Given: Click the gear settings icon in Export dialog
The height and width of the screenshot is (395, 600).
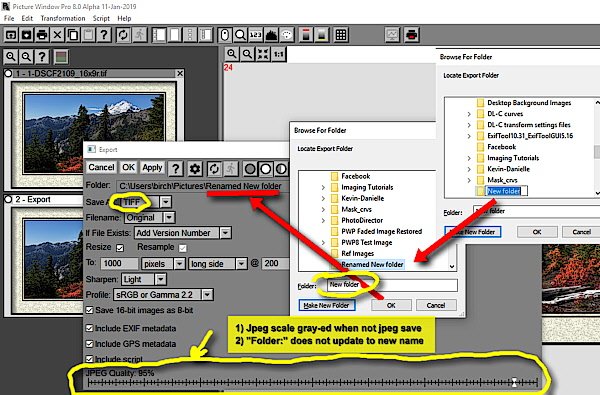Looking at the screenshot, I should point(194,168).
